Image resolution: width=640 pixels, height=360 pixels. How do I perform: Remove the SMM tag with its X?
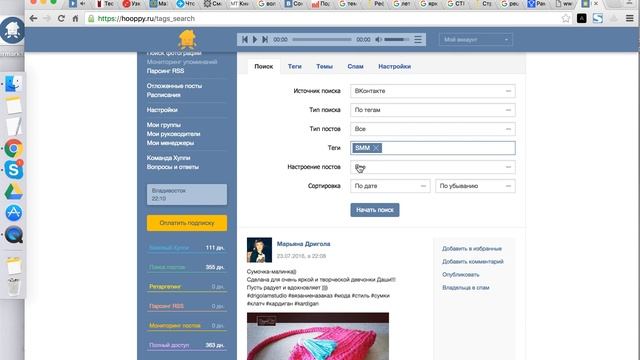(x=376, y=148)
